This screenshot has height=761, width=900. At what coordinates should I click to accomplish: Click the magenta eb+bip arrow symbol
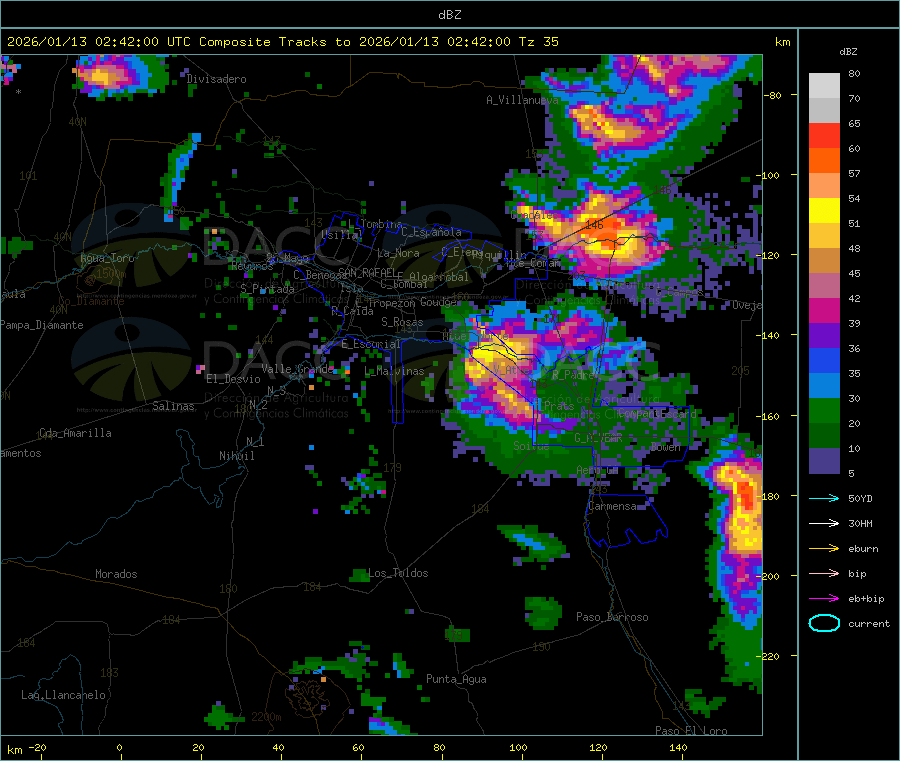tap(824, 599)
